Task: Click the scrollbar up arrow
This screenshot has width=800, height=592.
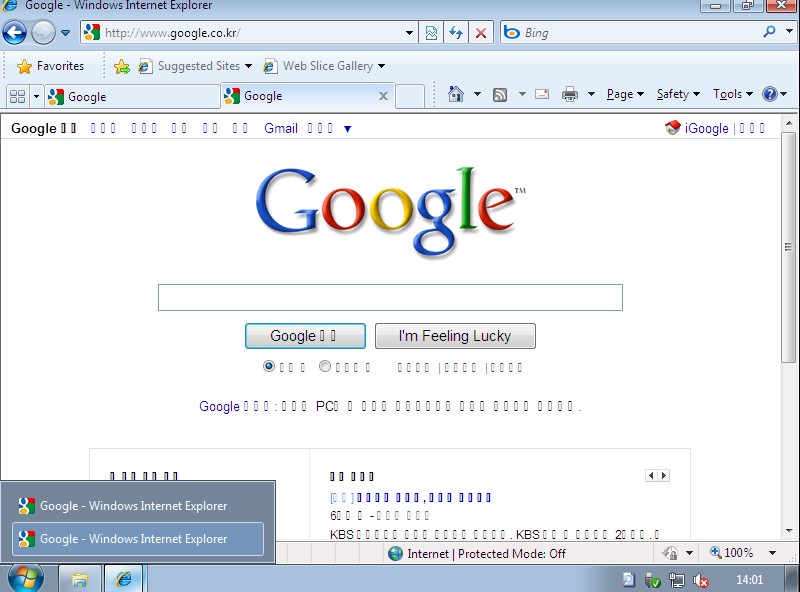Action: (x=789, y=123)
